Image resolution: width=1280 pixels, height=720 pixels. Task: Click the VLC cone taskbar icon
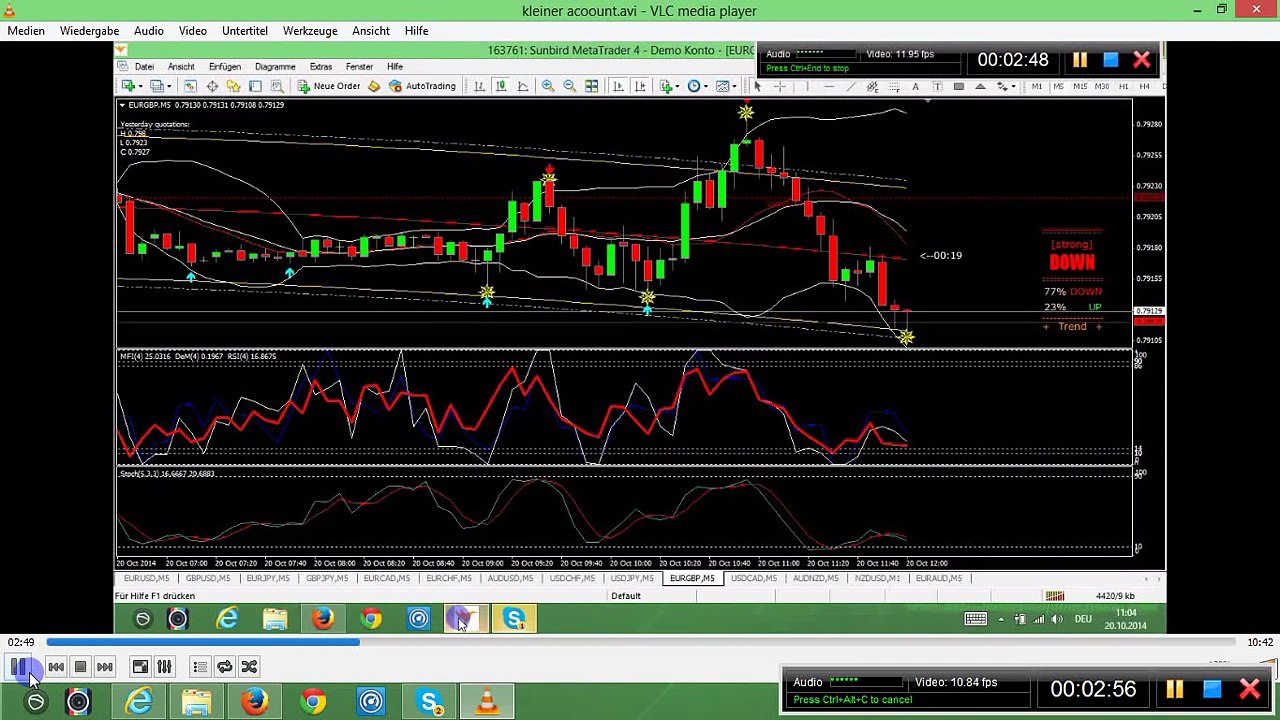[488, 702]
